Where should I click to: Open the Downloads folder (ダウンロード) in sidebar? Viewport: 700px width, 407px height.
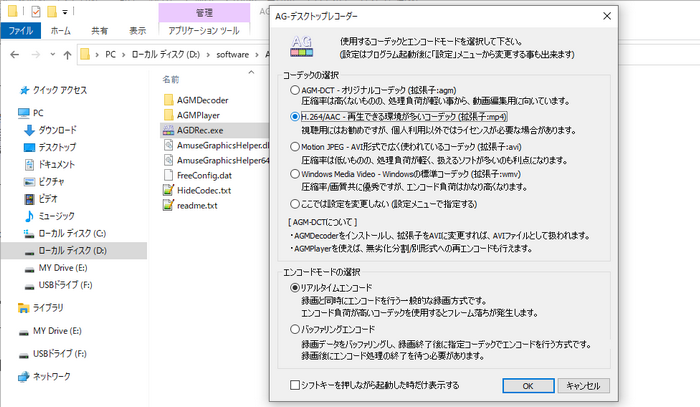pyautogui.click(x=25, y=130)
